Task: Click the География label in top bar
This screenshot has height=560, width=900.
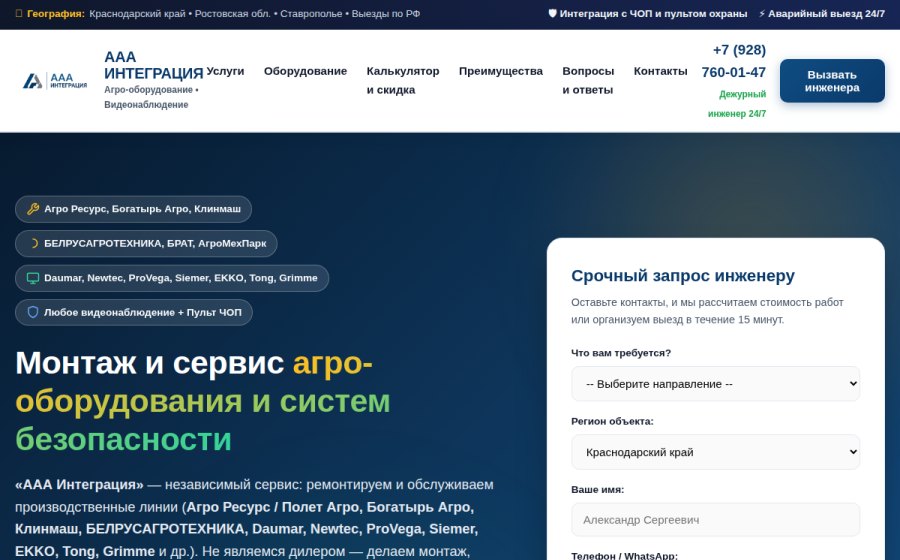Action: [x=56, y=13]
